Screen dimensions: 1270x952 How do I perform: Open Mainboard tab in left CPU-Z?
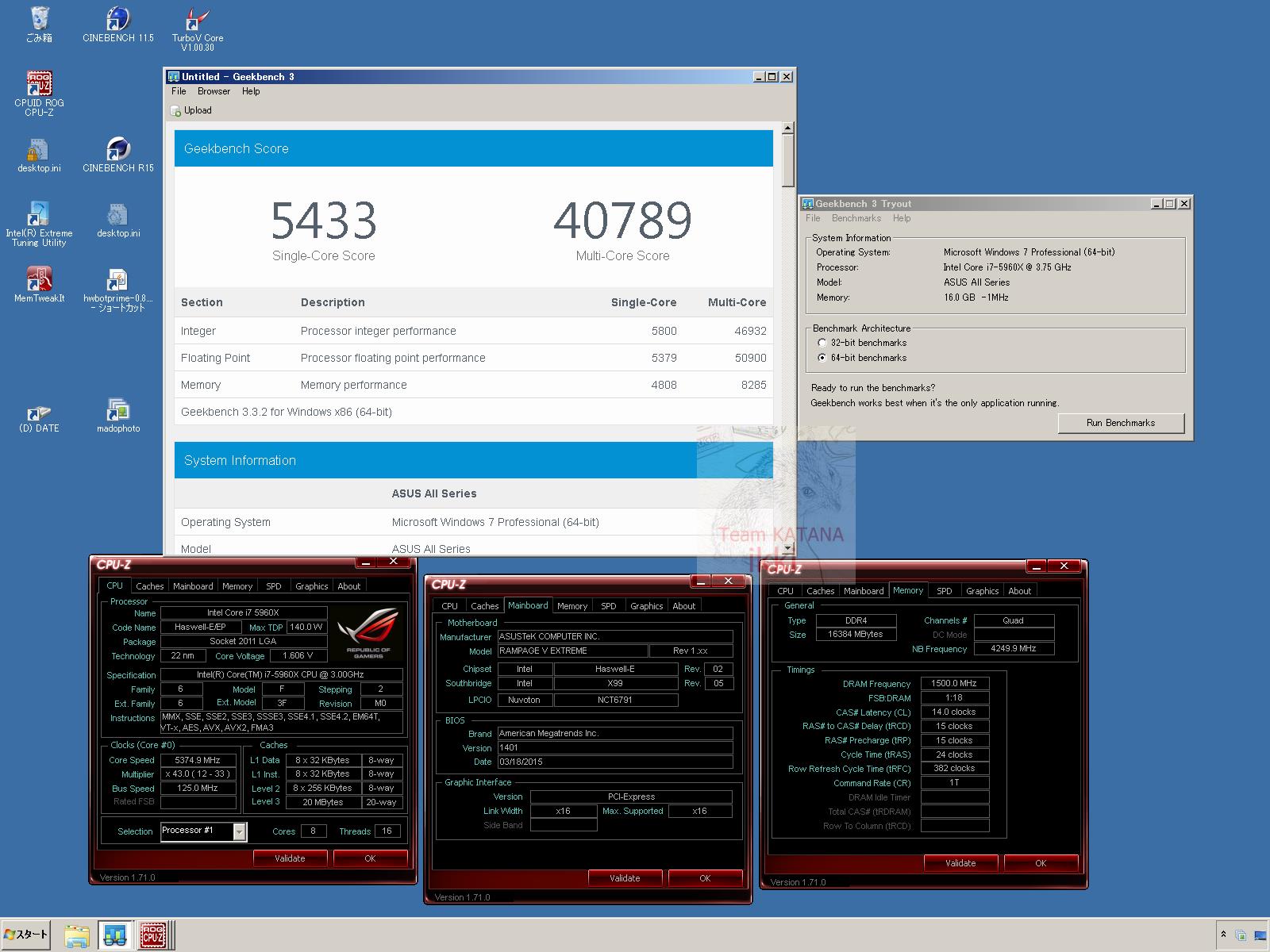tap(193, 586)
